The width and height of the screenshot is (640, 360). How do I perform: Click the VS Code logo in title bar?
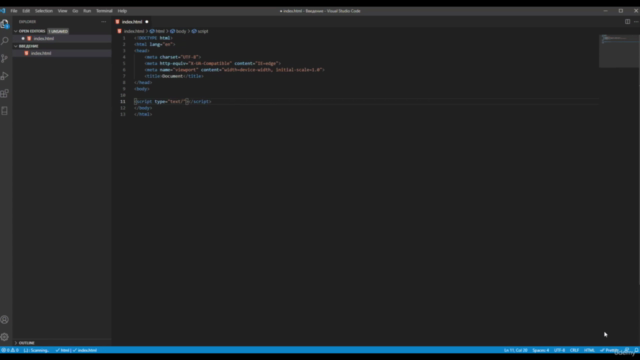tap(3, 11)
